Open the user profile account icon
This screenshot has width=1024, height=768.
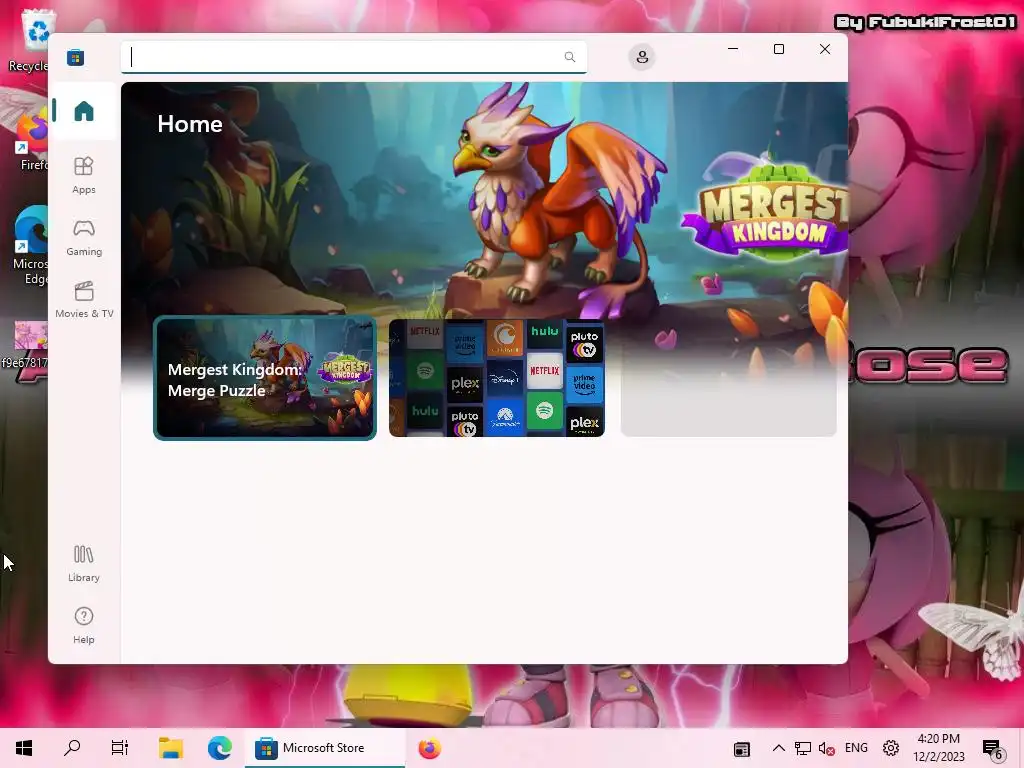coord(642,57)
